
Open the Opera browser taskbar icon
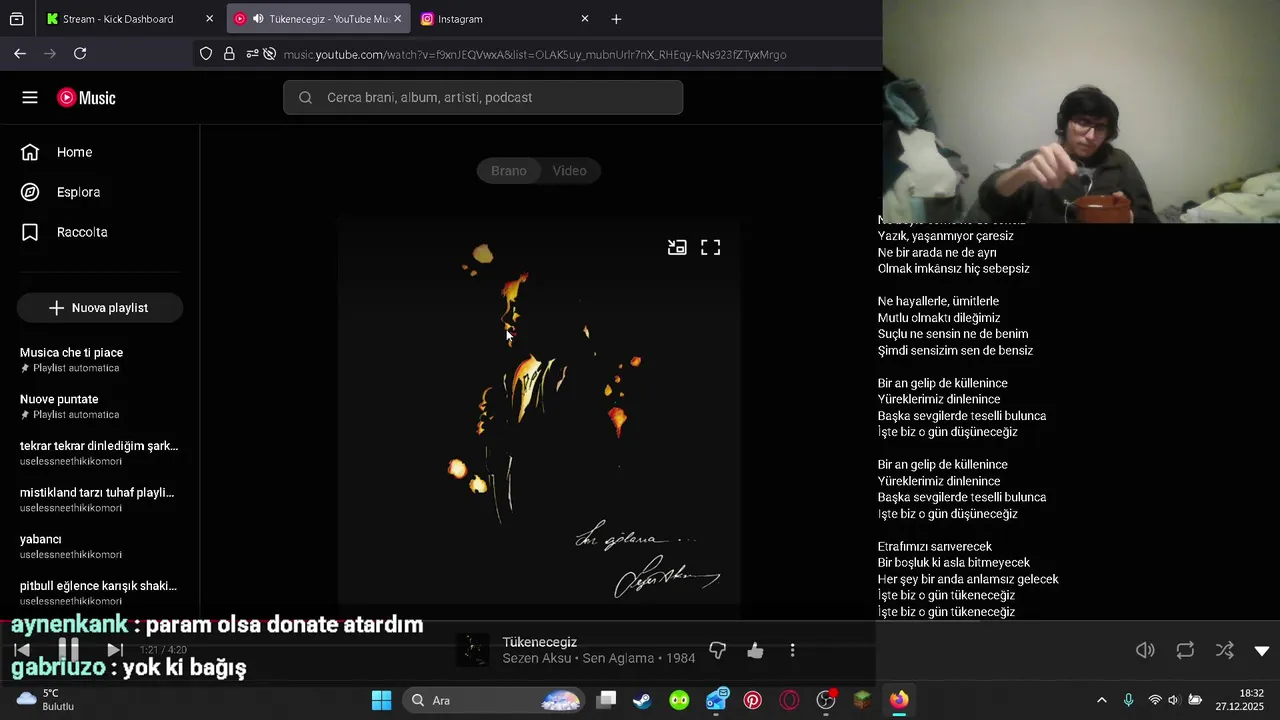click(x=789, y=700)
